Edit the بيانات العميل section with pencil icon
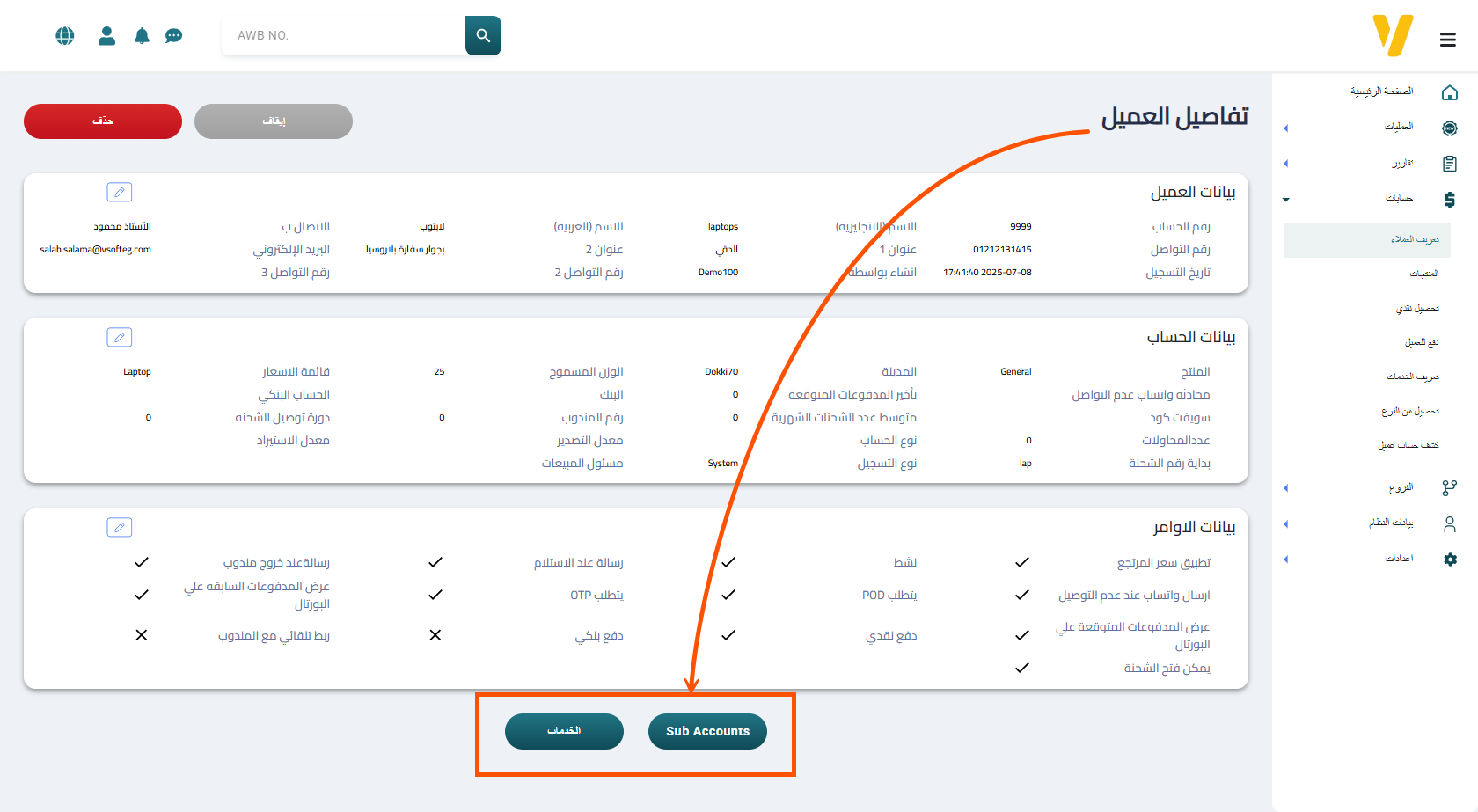This screenshot has height=812, width=1478. tap(120, 192)
